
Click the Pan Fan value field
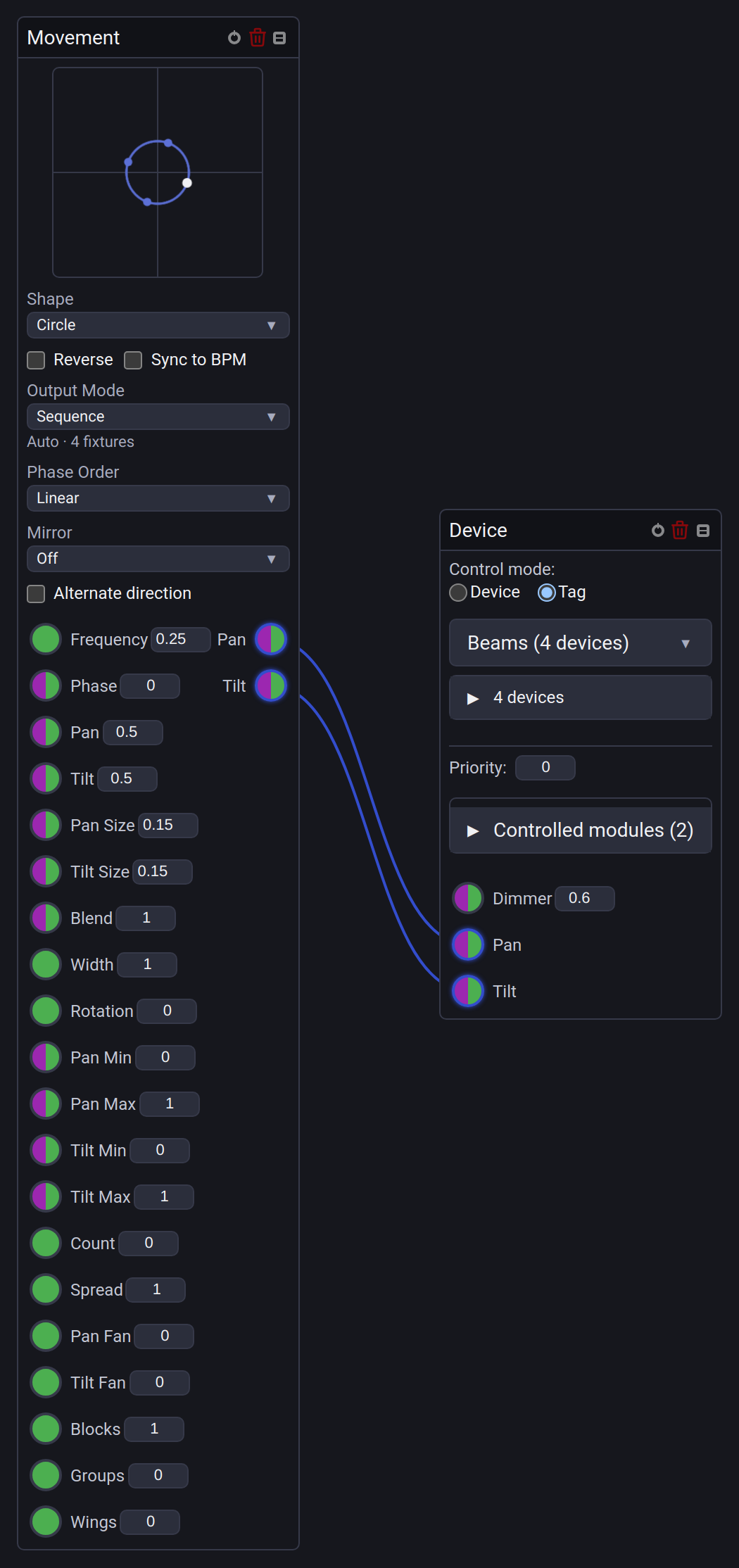[x=164, y=1336]
